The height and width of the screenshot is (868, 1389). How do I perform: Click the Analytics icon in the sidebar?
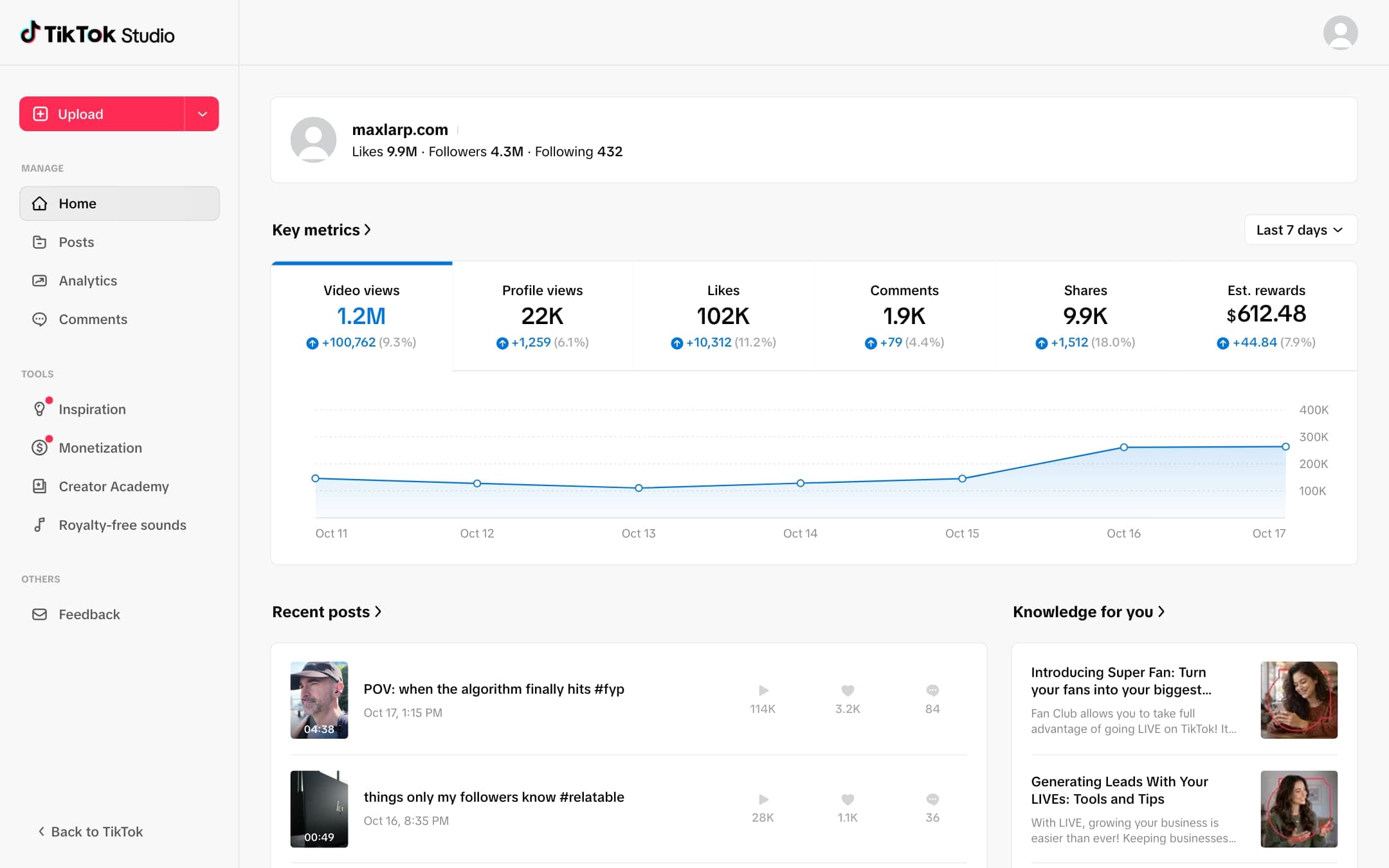pos(39,280)
